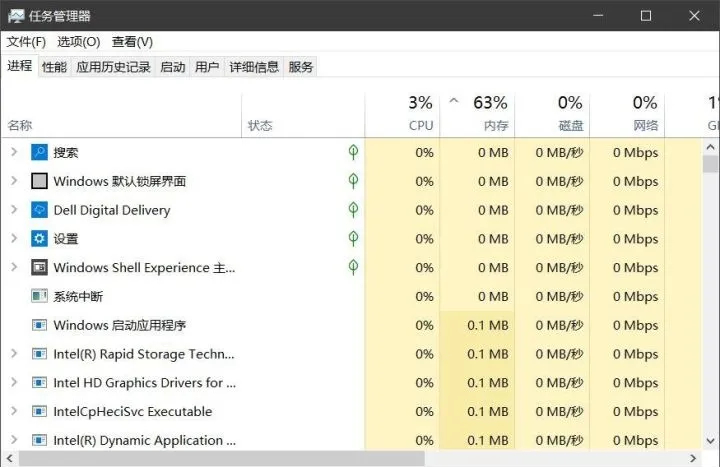
Task: Open the 查看(V) menu
Action: 132,42
